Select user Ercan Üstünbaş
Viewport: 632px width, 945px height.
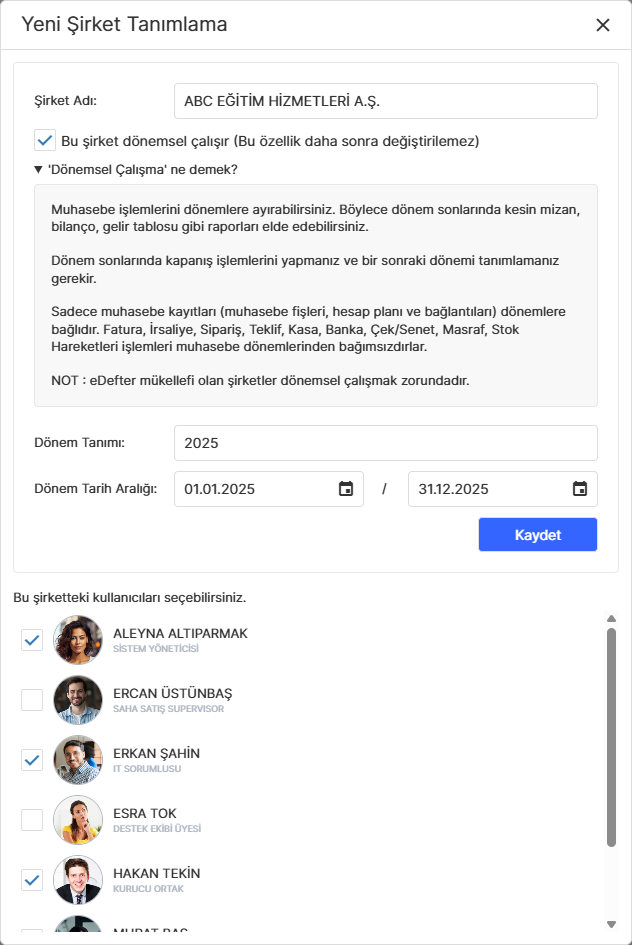pos(31,700)
